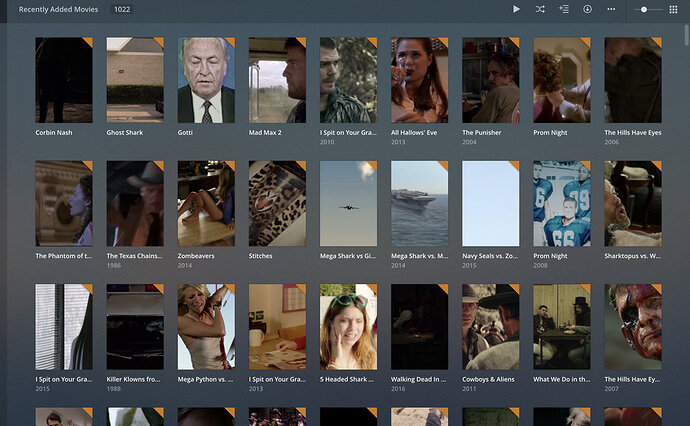Open the Zombeavers poster
This screenshot has width=690, height=426.
tap(206, 203)
